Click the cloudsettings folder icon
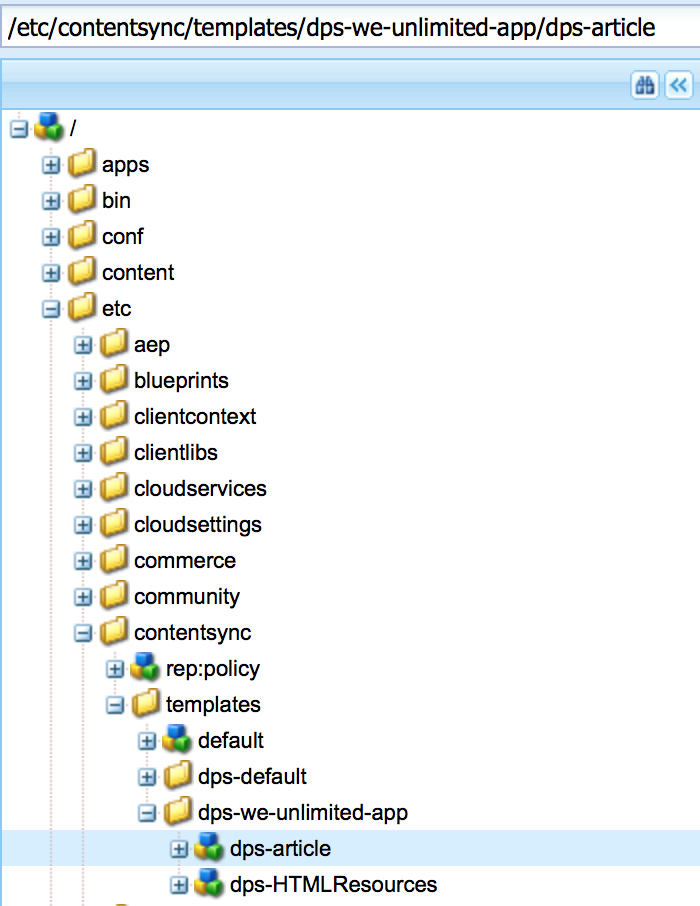The image size is (700, 906). (x=113, y=523)
